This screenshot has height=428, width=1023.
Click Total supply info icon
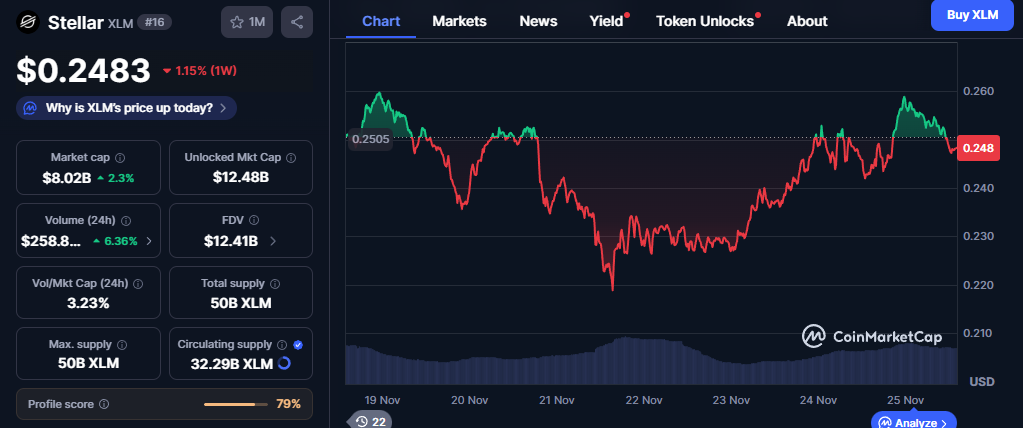tap(273, 284)
